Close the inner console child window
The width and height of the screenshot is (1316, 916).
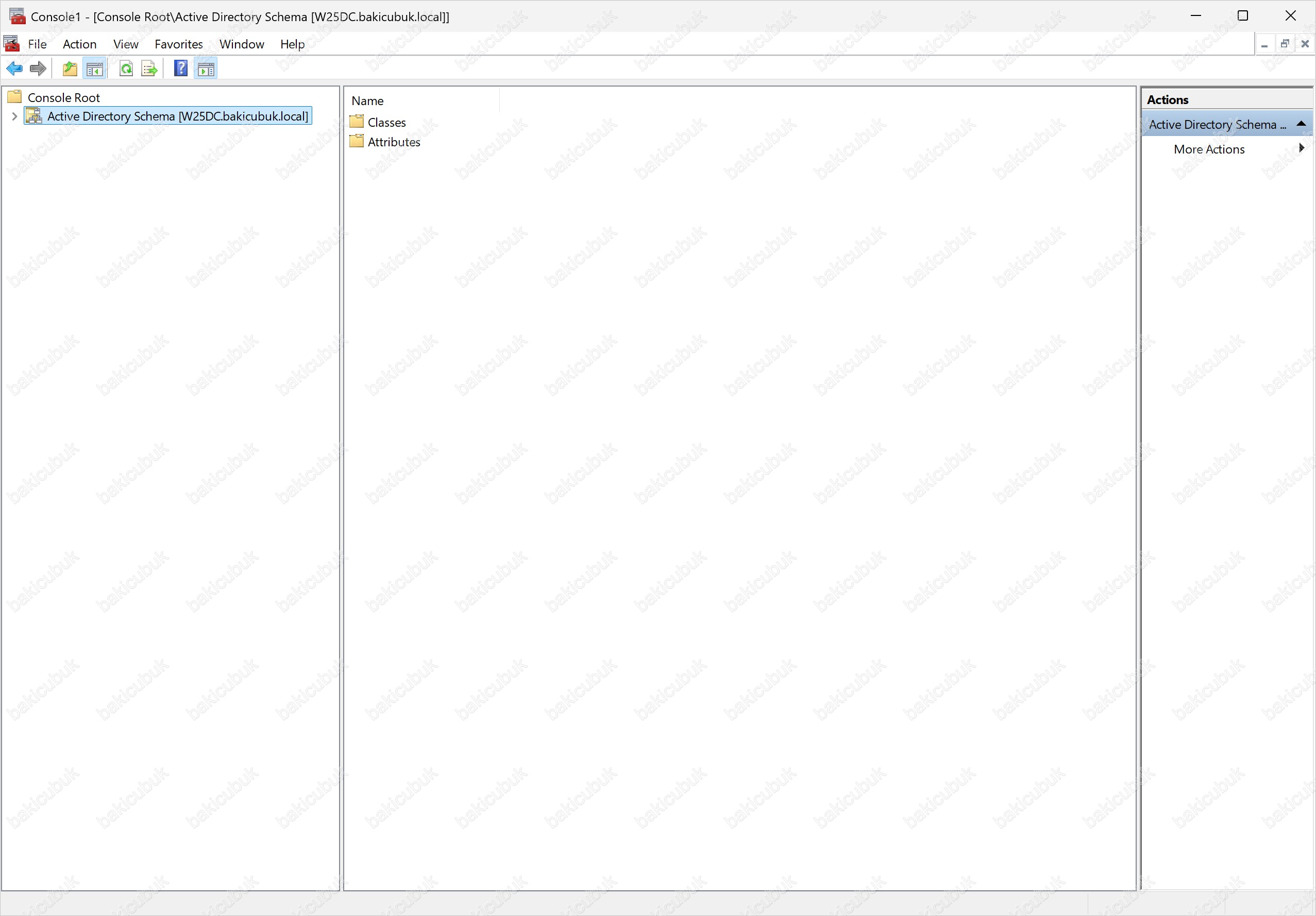1305,44
